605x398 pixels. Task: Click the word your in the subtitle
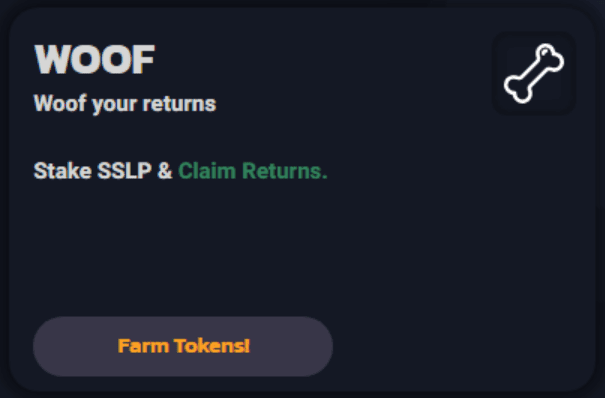(x=114, y=105)
